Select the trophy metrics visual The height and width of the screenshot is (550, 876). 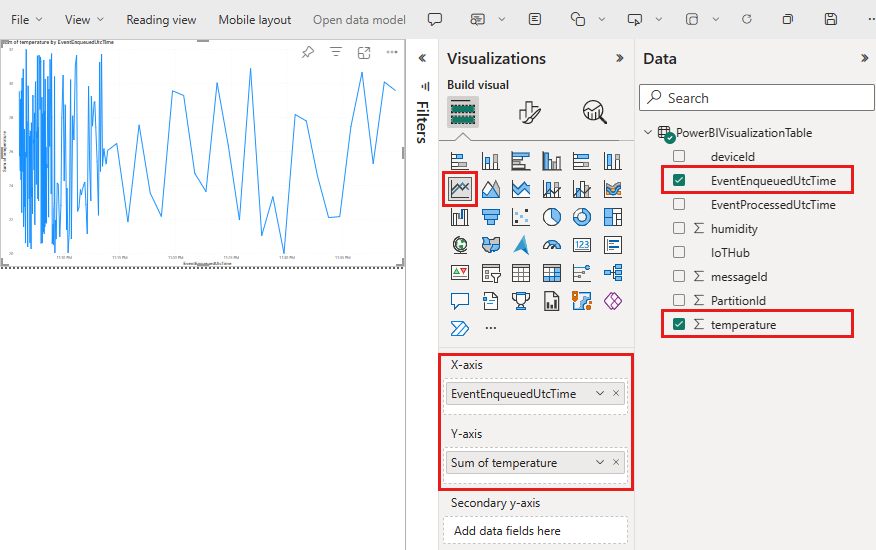click(x=521, y=301)
